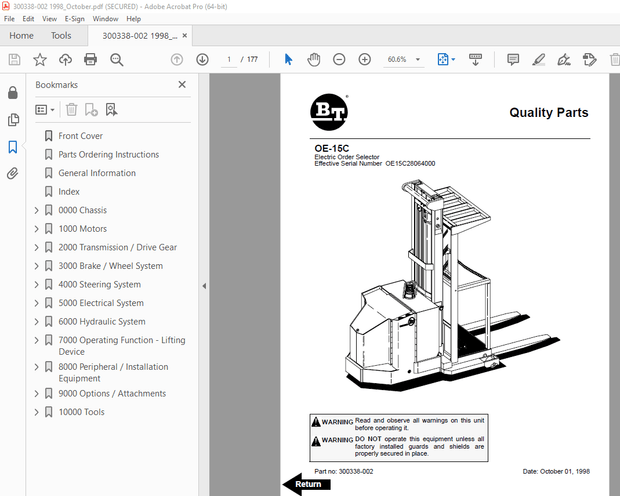
Task: Delete selected bookmark trash icon
Action: coord(72,110)
